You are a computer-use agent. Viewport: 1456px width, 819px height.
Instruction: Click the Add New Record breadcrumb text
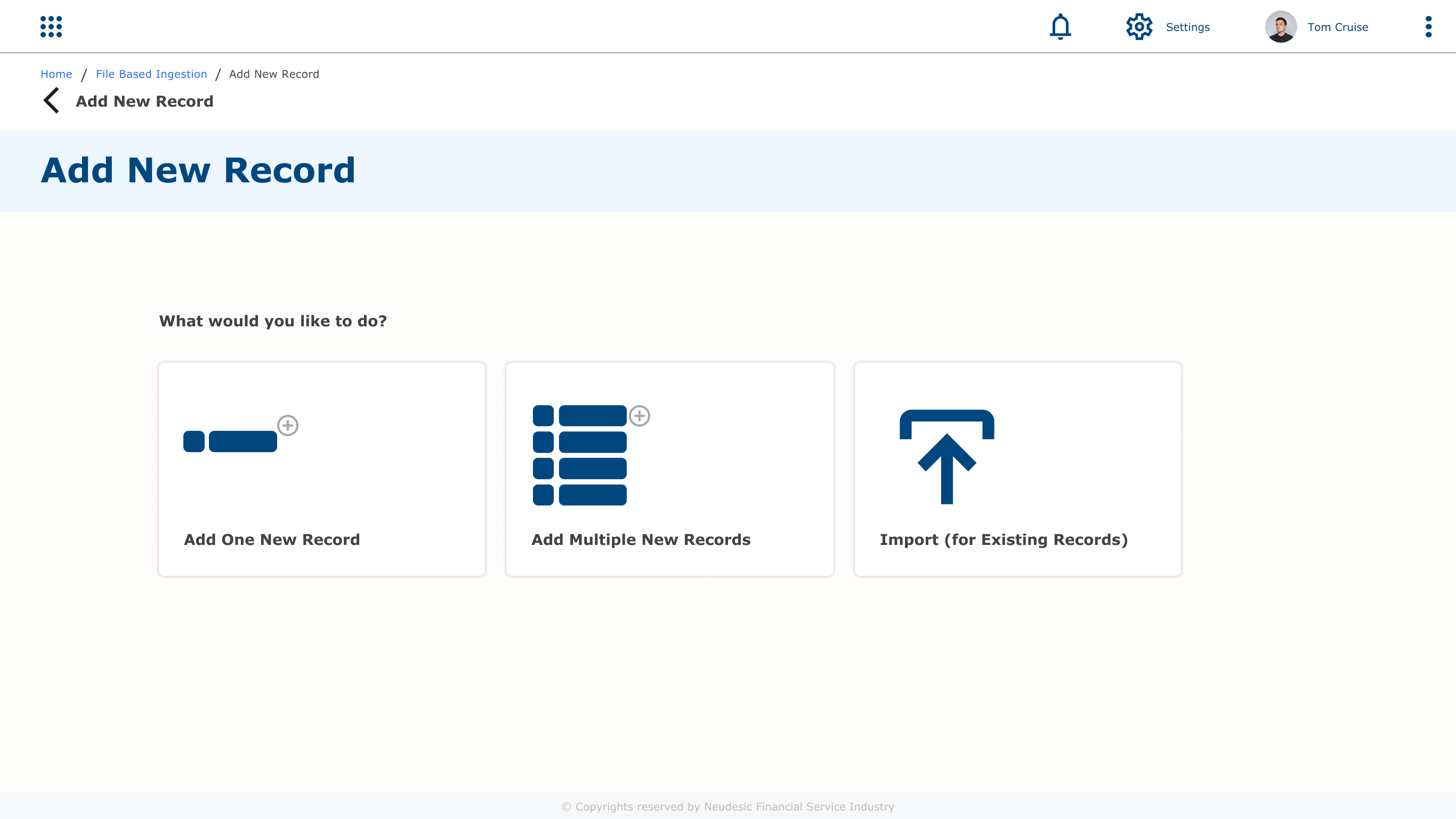[x=274, y=74]
